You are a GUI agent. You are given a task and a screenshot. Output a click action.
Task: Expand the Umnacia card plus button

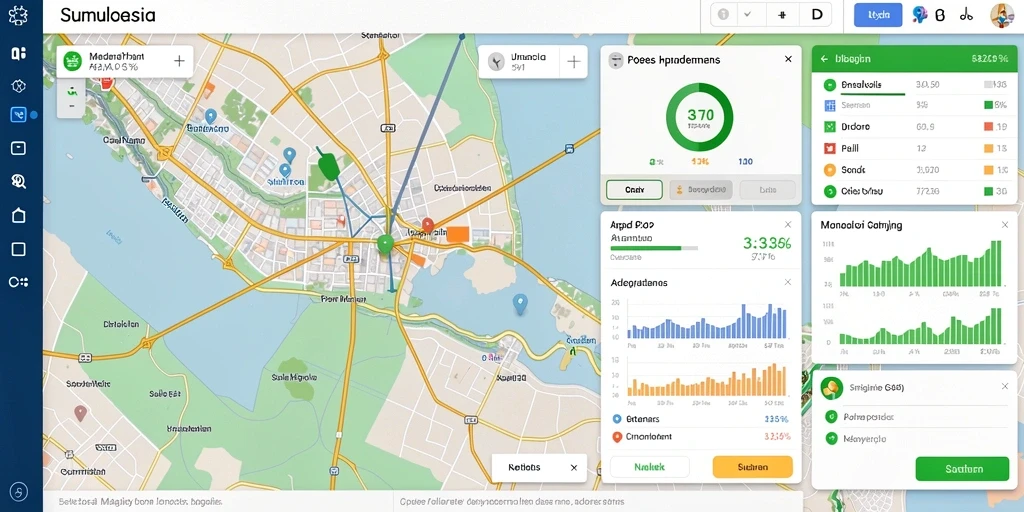pyautogui.click(x=573, y=62)
